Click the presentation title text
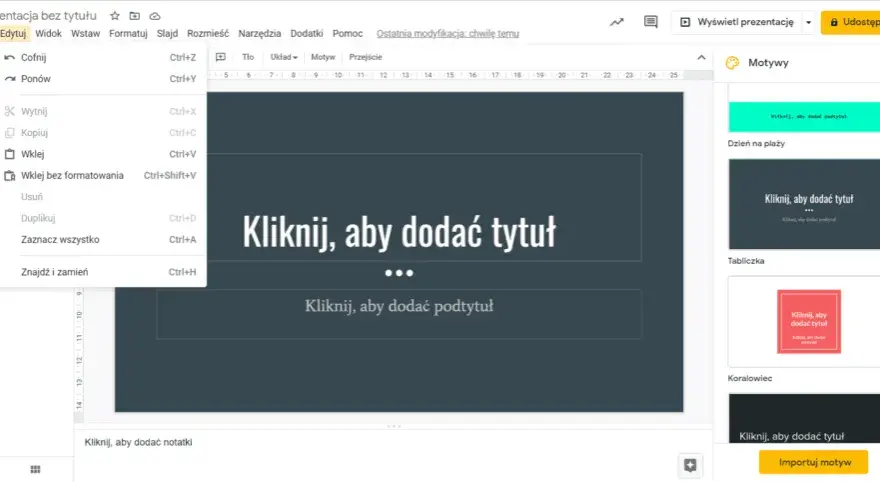The image size is (880, 482). tap(48, 16)
